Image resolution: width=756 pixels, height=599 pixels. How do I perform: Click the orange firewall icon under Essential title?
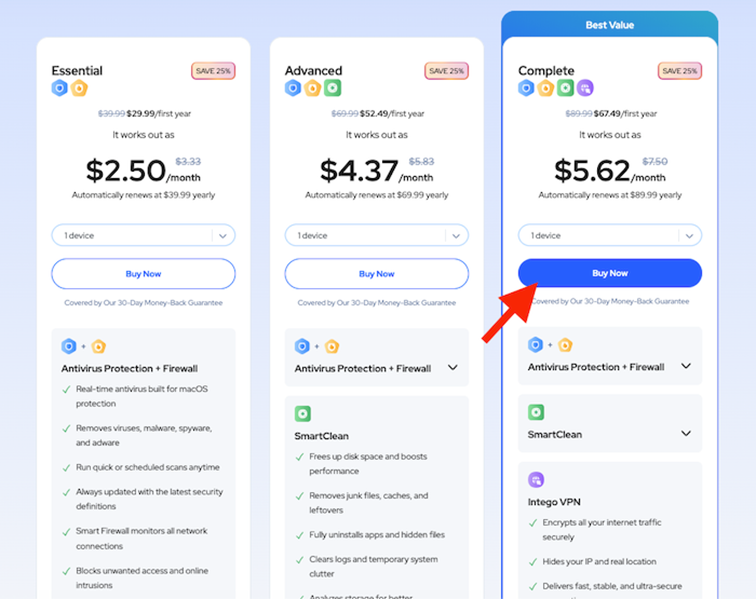coord(79,88)
